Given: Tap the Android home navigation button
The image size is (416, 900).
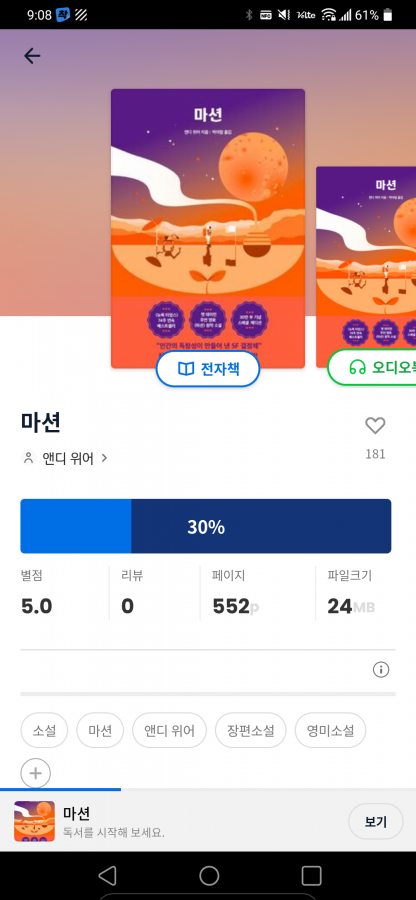Looking at the screenshot, I should click(x=209, y=875).
